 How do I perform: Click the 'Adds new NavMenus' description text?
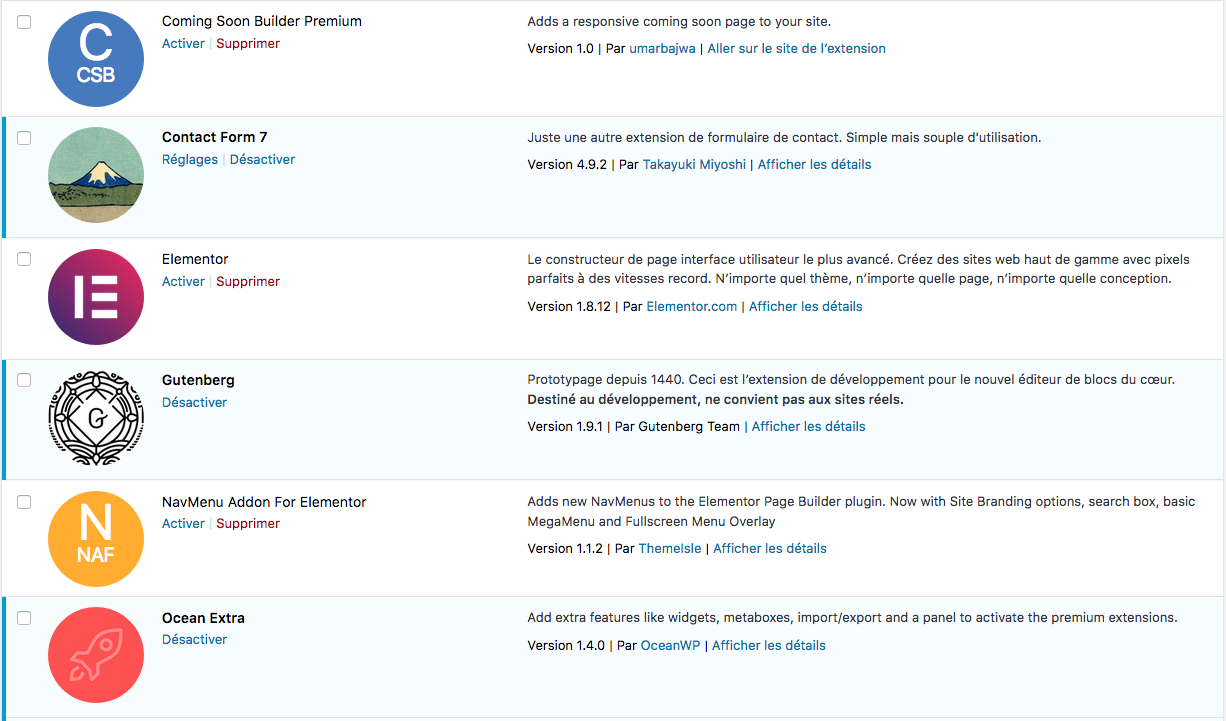861,511
